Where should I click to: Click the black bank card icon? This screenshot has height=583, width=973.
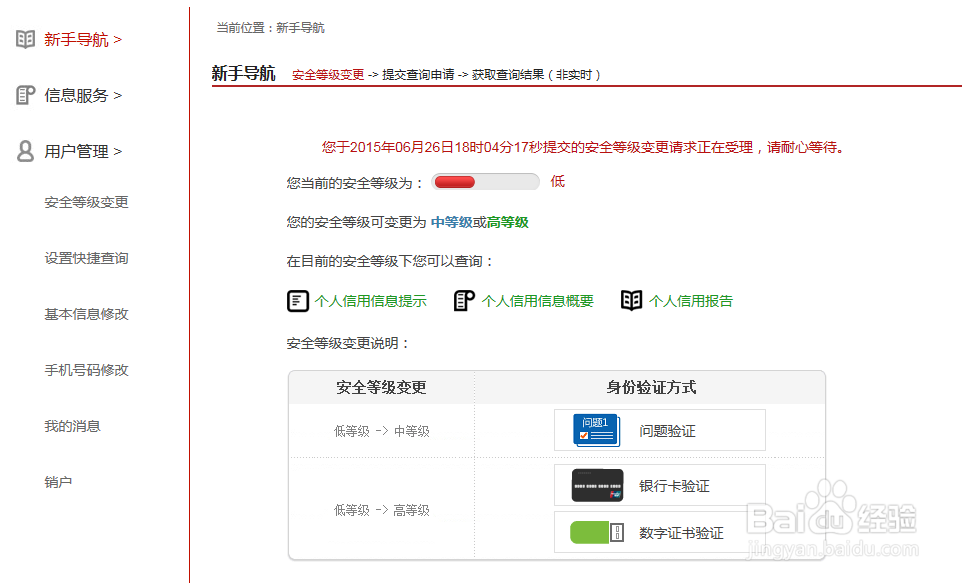pos(597,486)
